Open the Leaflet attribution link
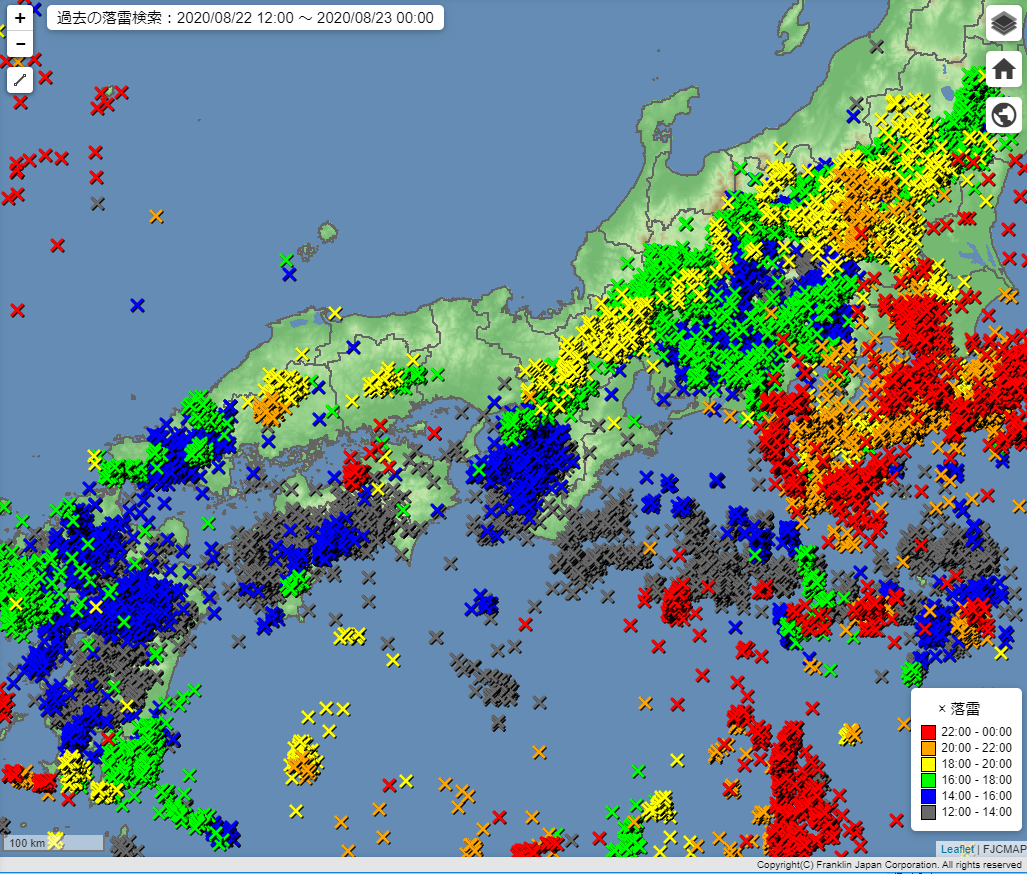 tap(957, 849)
